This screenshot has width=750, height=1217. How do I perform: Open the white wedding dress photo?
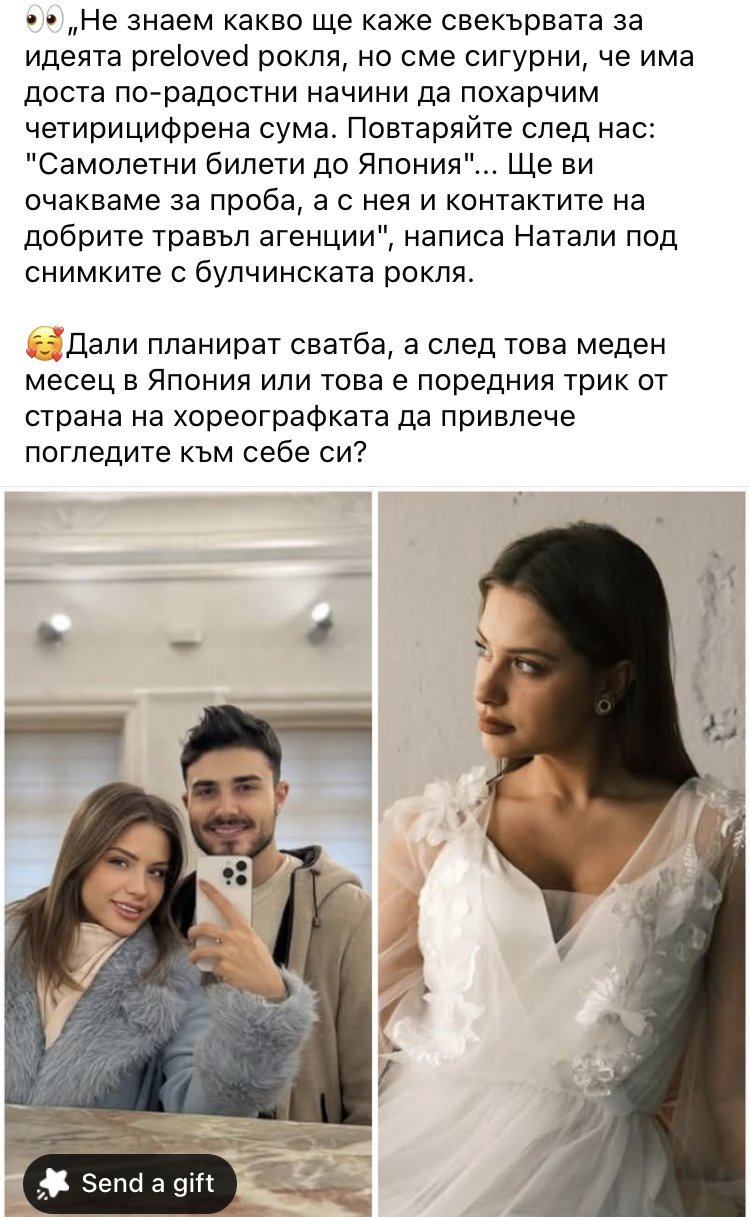(562, 853)
